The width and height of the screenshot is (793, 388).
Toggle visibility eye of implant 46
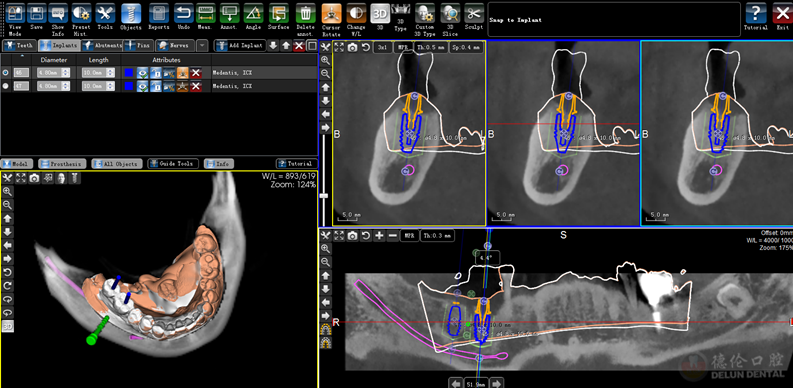pos(143,73)
